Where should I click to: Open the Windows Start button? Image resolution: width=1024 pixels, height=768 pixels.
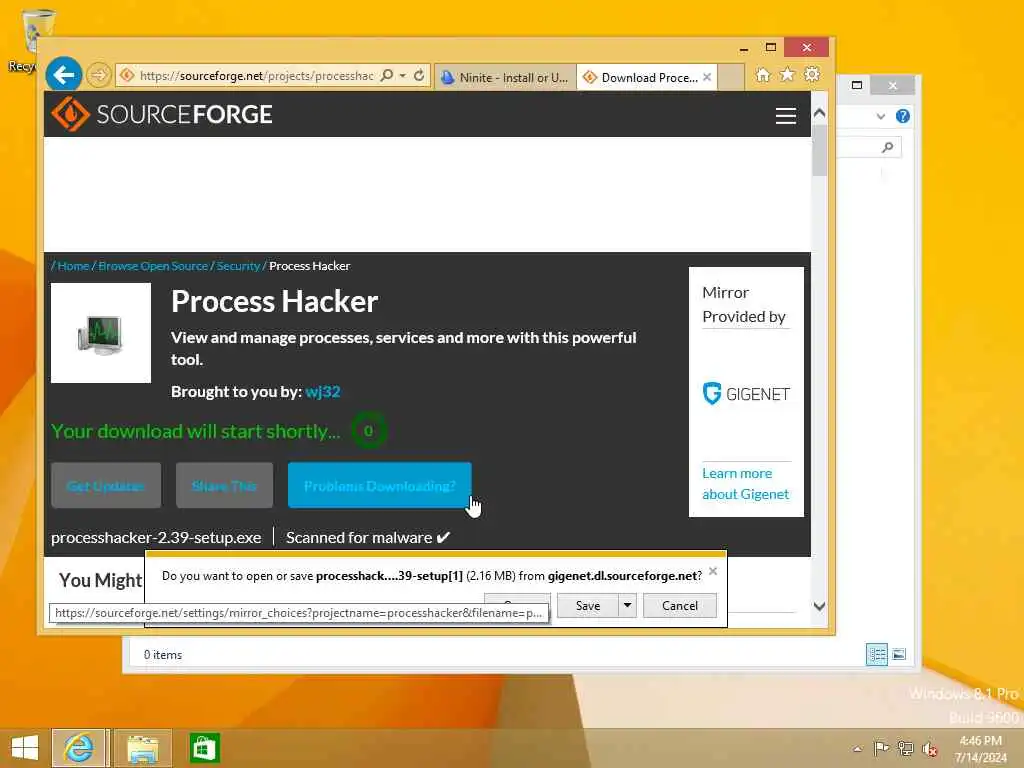click(25, 748)
